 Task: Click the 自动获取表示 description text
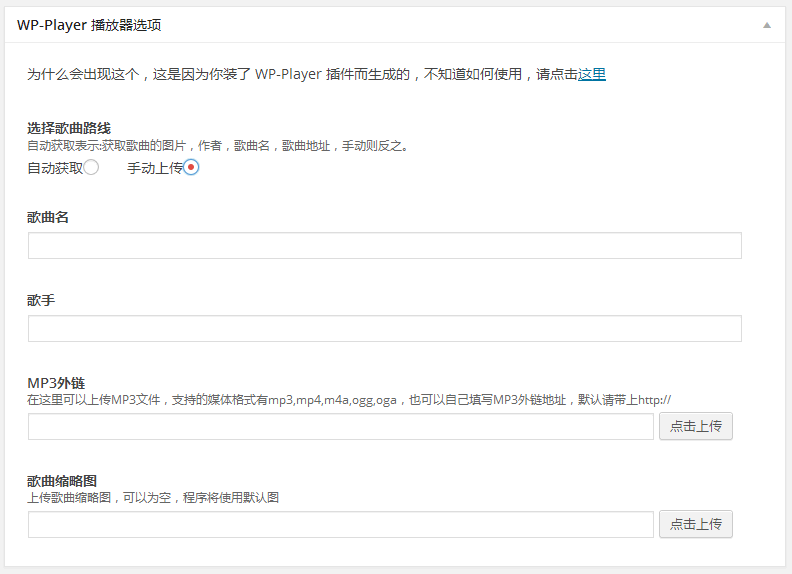click(218, 146)
